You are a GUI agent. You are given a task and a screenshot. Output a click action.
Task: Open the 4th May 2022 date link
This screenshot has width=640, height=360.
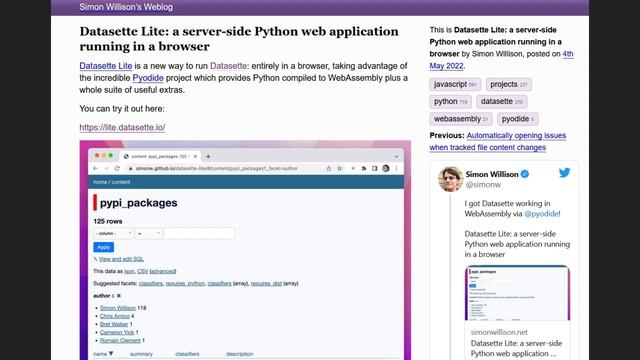pos(501,60)
